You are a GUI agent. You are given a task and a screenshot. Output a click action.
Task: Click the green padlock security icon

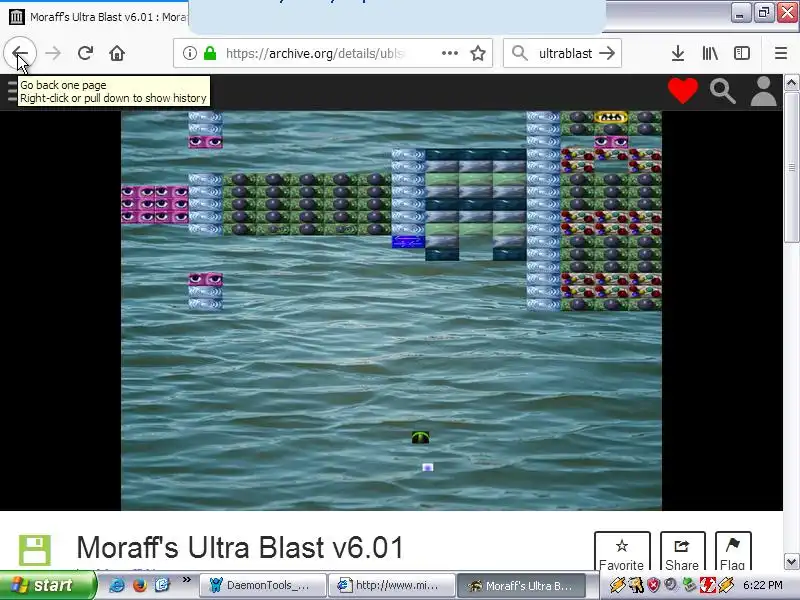coord(210,53)
